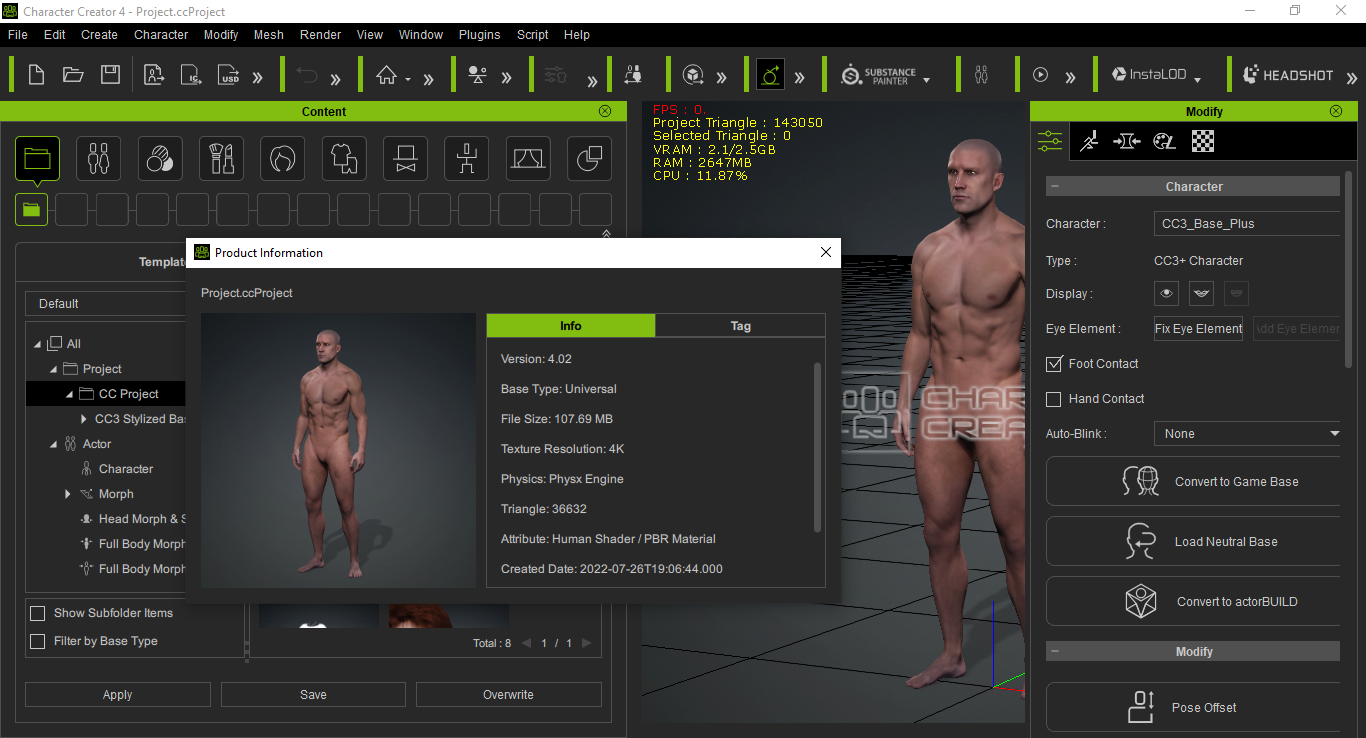Collapse the All tree node
Screen dimensions: 1366x738
point(38,344)
